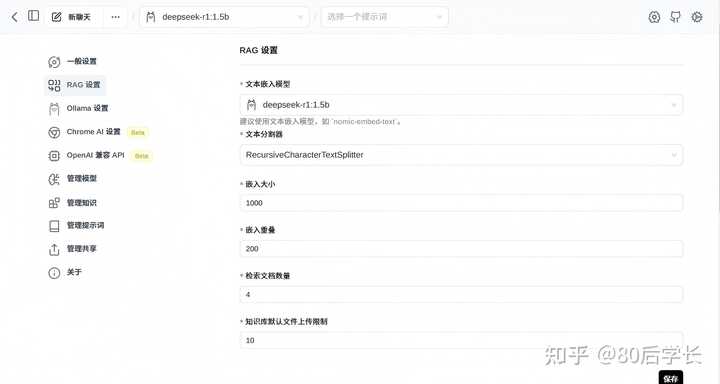
Task: Click the circular icon left of GitHub
Action: click(654, 17)
